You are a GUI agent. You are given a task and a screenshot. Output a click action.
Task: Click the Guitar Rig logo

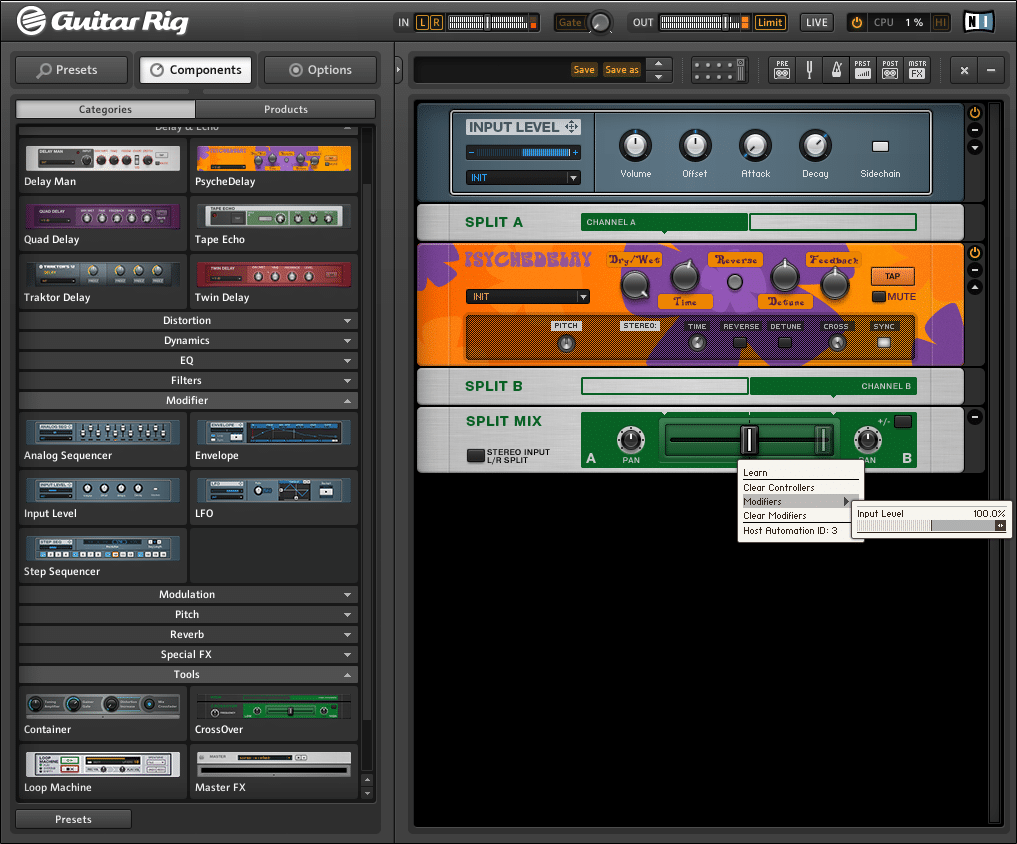102,21
